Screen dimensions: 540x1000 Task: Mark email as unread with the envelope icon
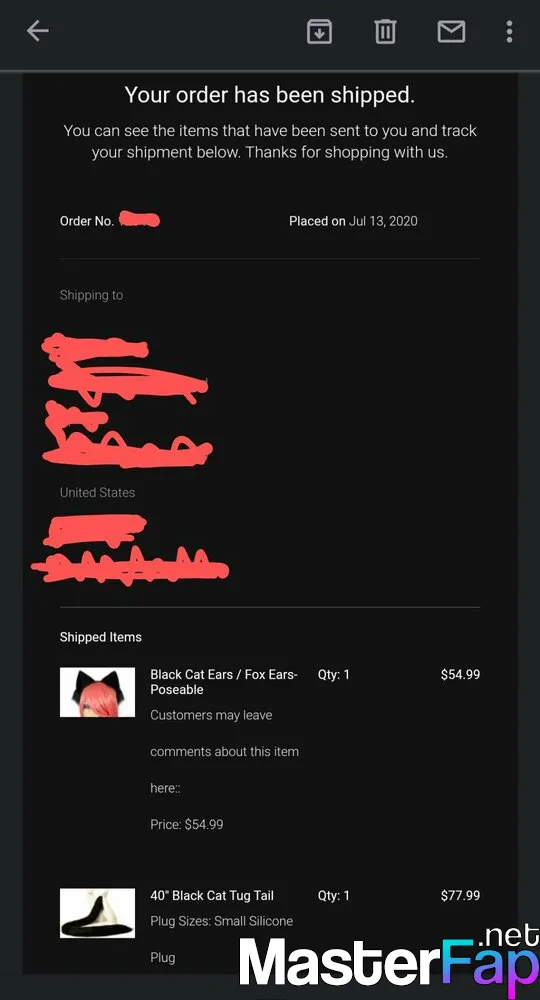point(451,31)
